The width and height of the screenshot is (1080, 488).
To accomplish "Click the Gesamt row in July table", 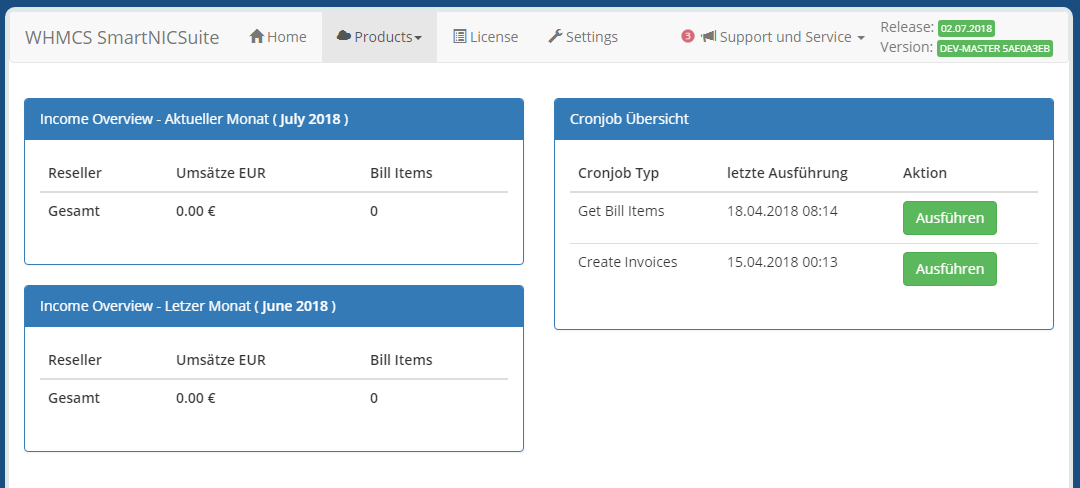I will (274, 211).
